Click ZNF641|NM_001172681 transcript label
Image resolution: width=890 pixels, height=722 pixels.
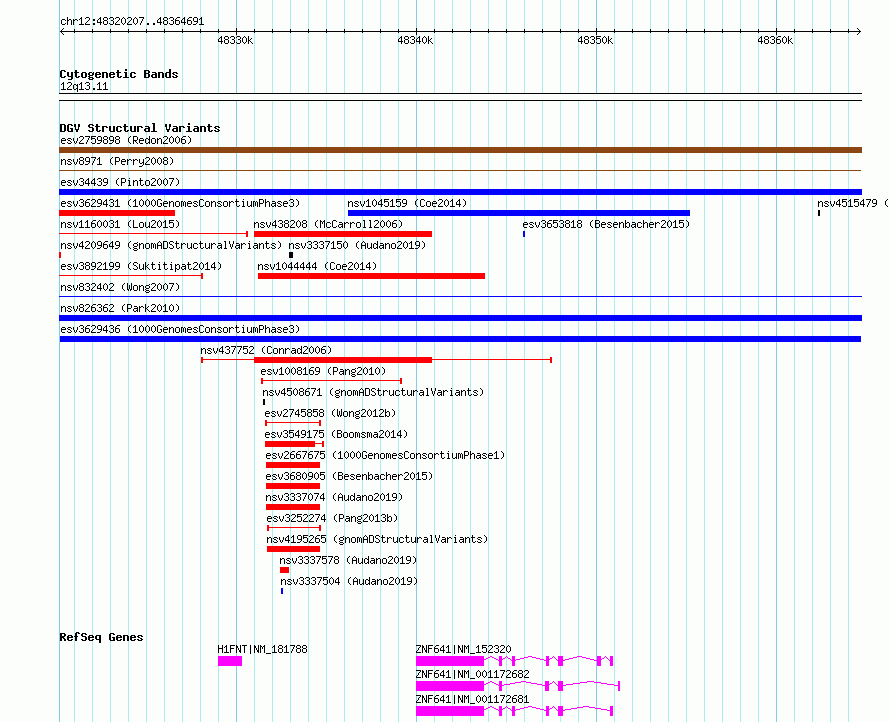pyautogui.click(x=472, y=699)
